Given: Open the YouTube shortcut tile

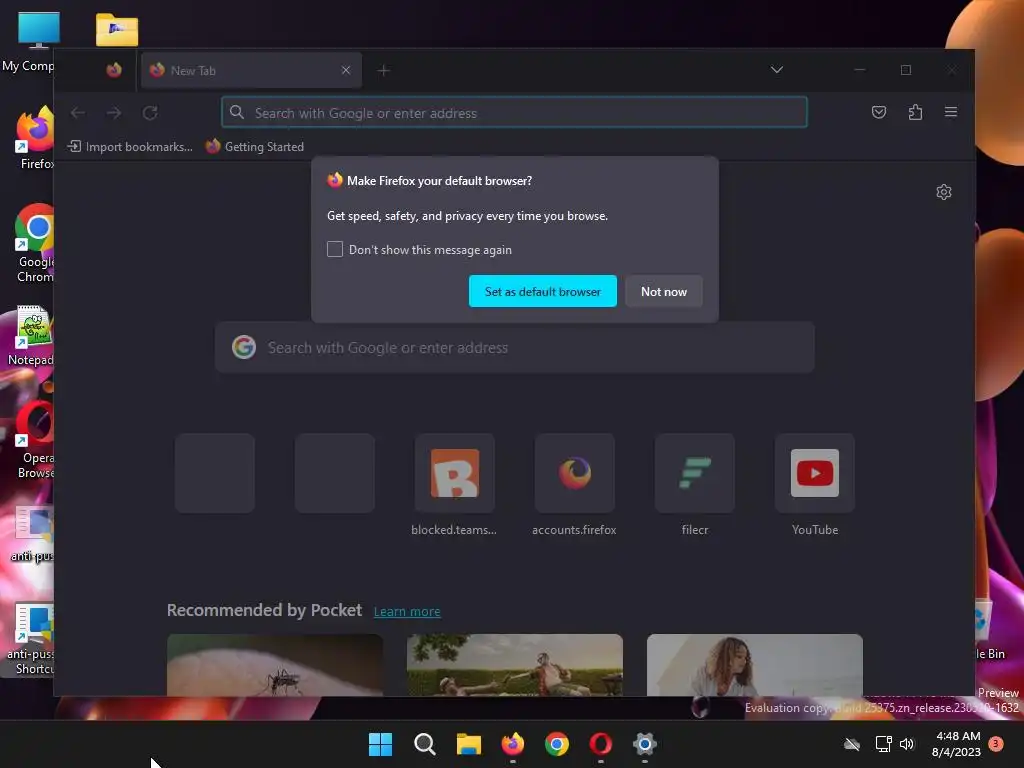Looking at the screenshot, I should pos(815,473).
